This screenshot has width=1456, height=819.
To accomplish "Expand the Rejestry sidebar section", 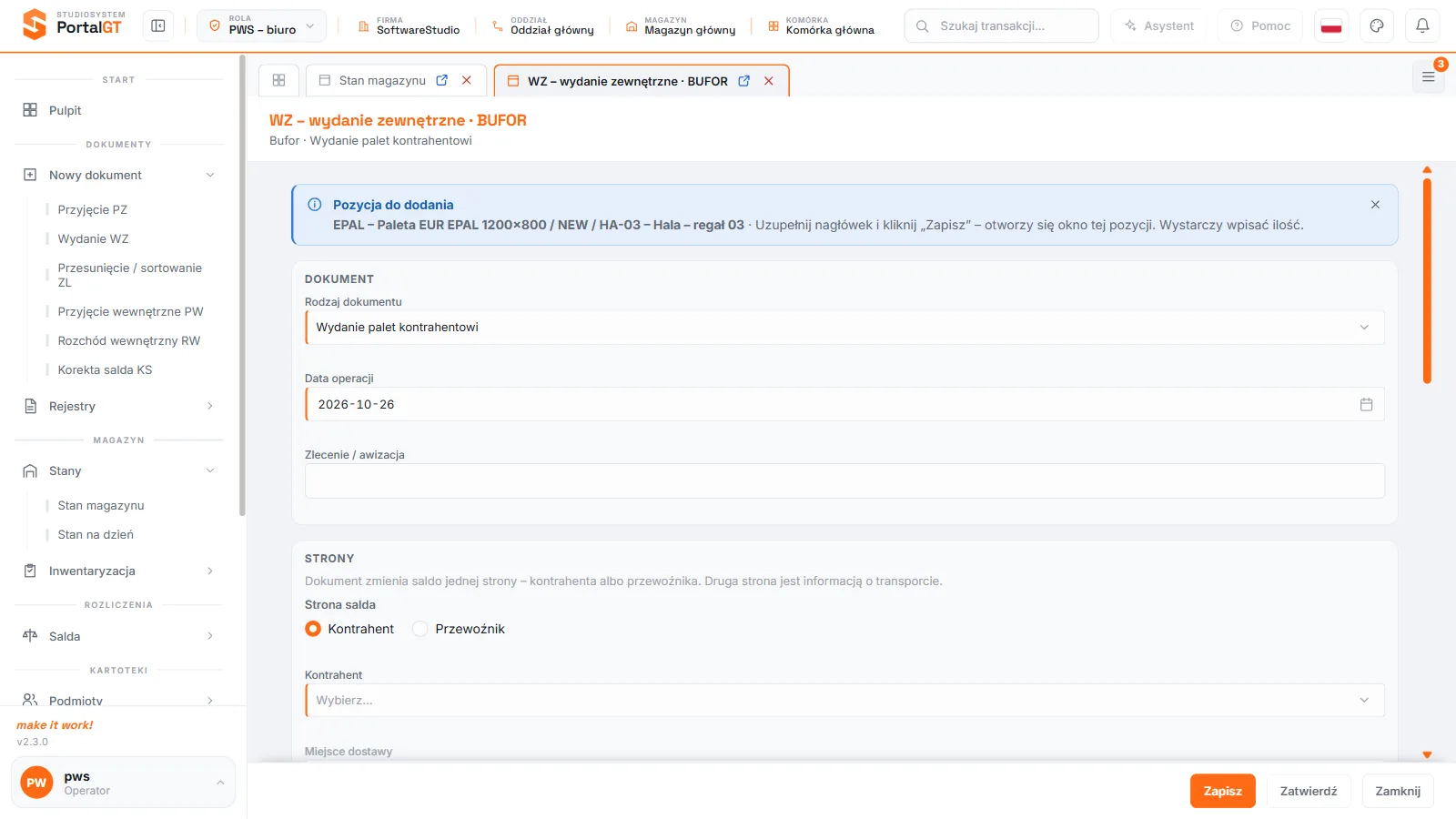I will point(118,406).
